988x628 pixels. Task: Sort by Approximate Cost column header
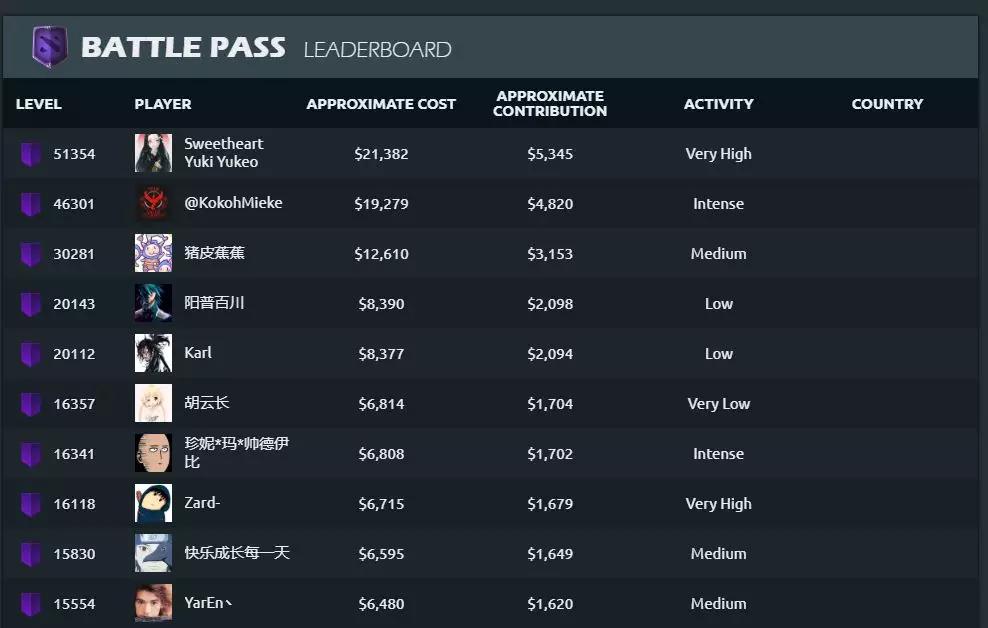(x=381, y=104)
